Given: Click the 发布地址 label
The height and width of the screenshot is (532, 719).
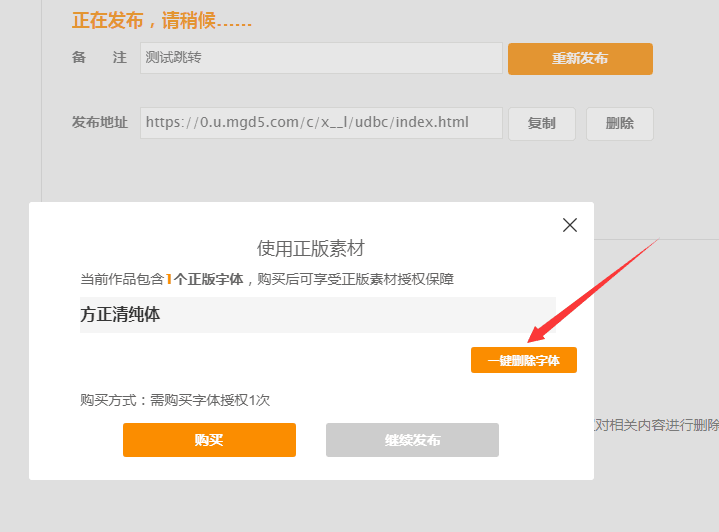Looking at the screenshot, I should coord(100,122).
